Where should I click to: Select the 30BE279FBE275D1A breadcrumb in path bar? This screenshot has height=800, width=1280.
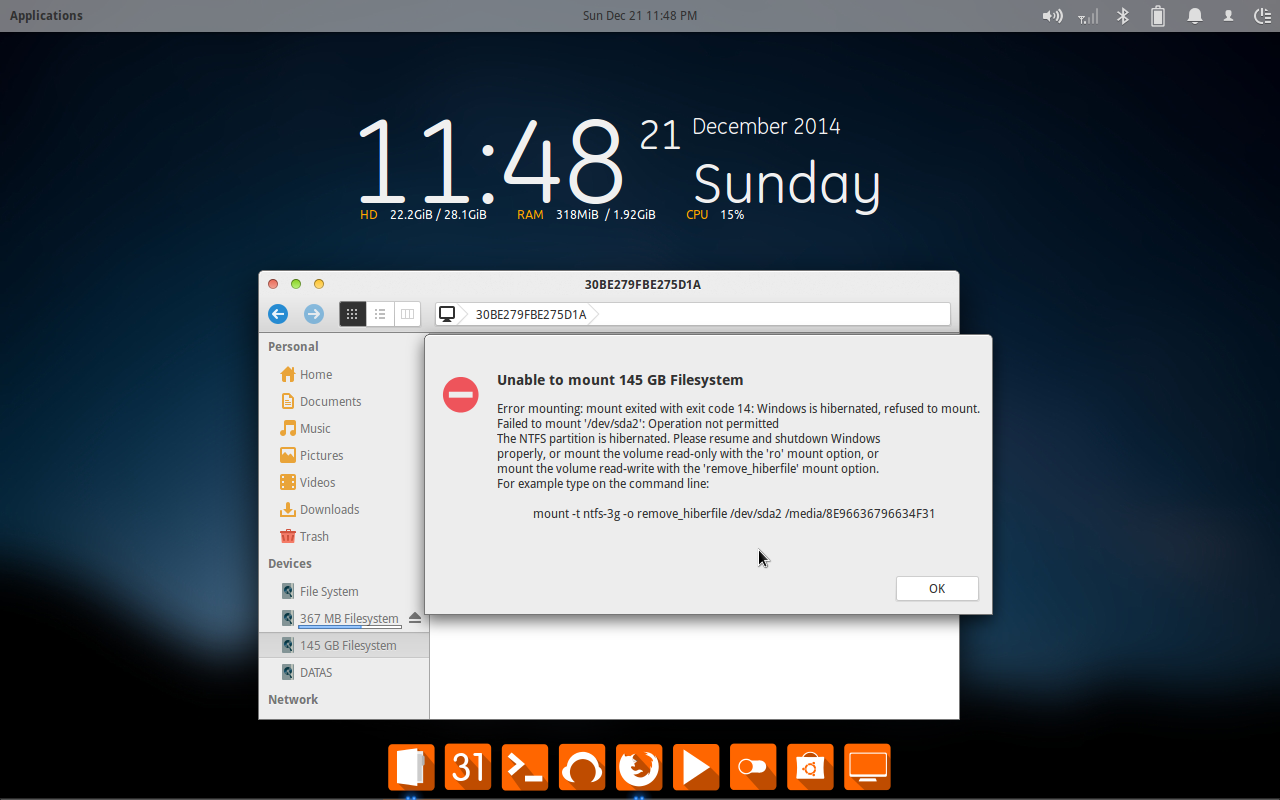pos(531,314)
